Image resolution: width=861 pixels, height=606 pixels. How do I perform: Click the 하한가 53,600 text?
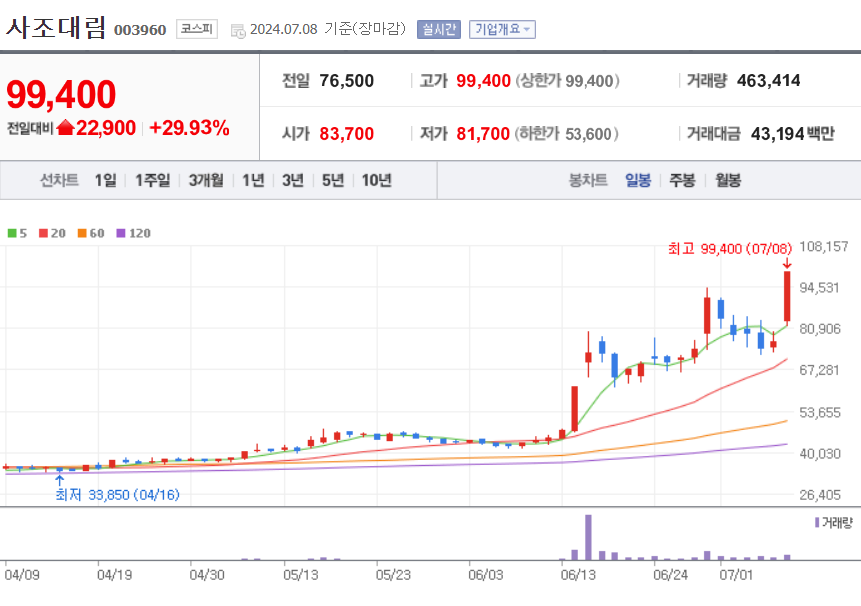tap(567, 134)
